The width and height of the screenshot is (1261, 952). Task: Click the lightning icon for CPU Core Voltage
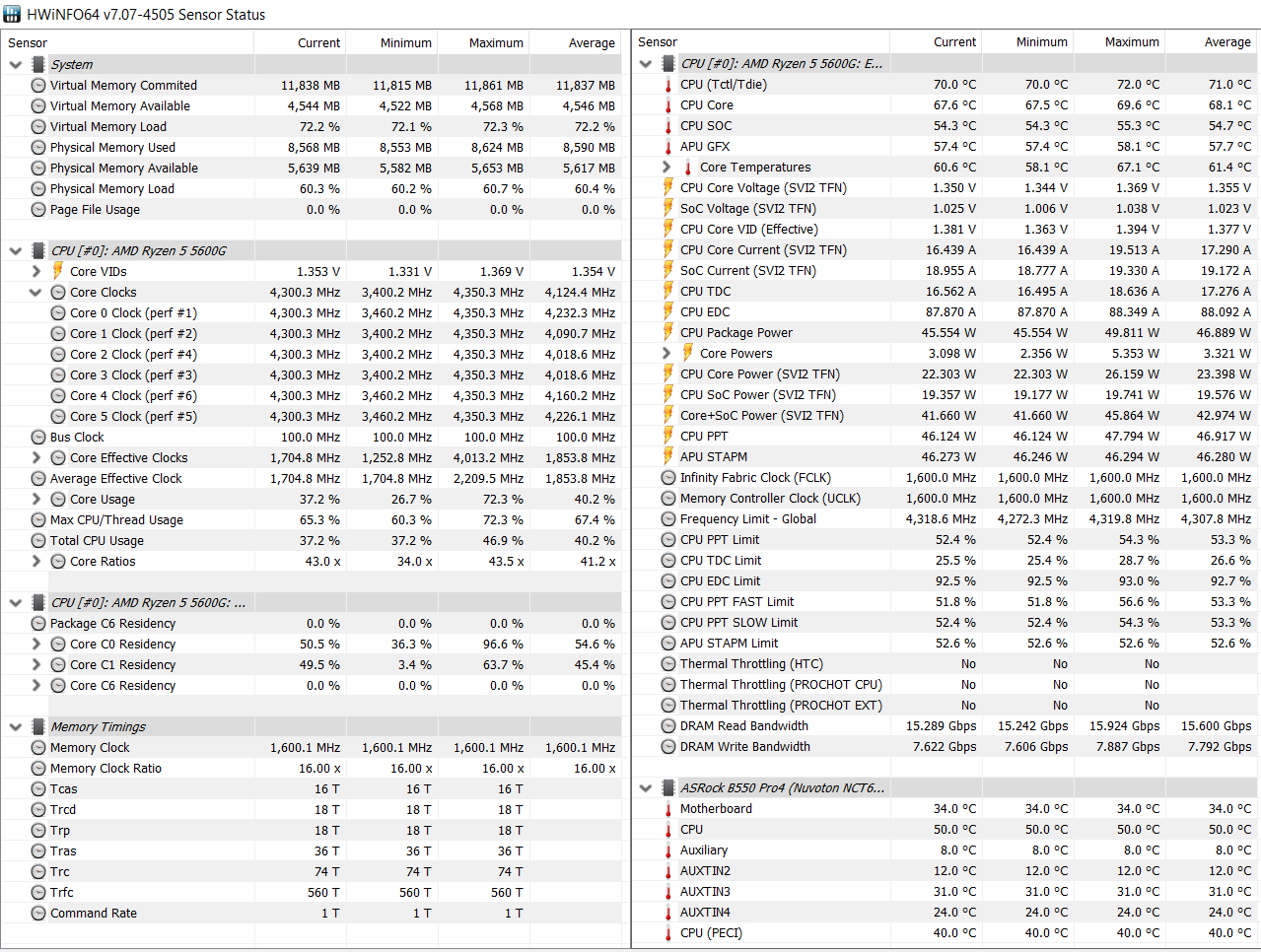(x=668, y=187)
